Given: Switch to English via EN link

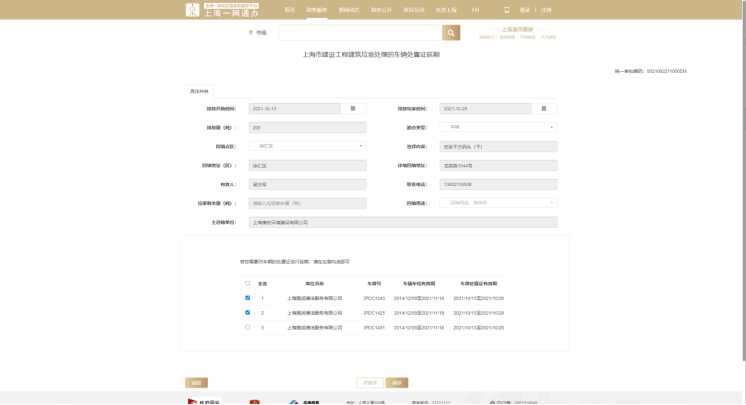Looking at the screenshot, I should [x=475, y=10].
